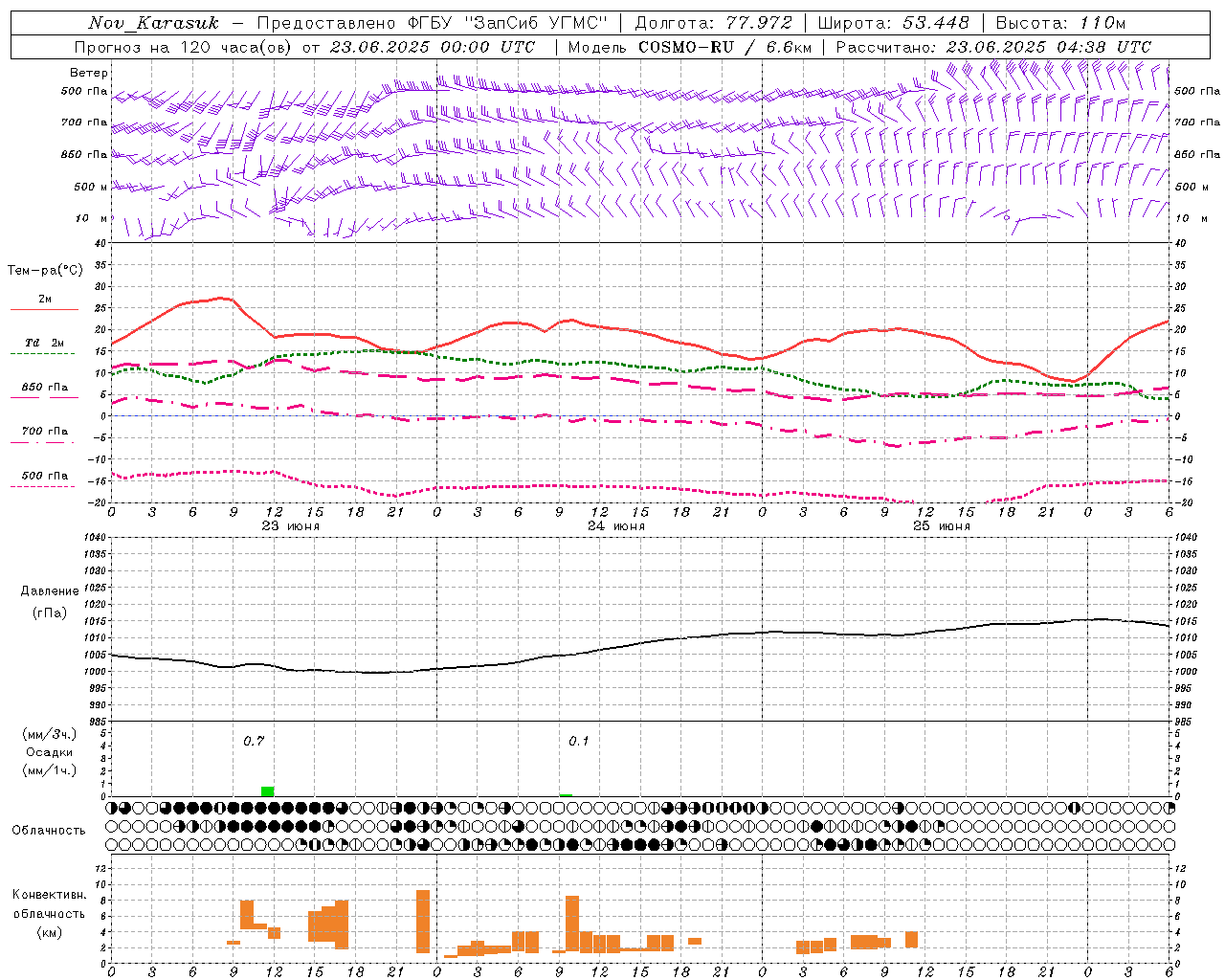
Task: Click the (гПа) pressure unit label
Action: pos(50,613)
